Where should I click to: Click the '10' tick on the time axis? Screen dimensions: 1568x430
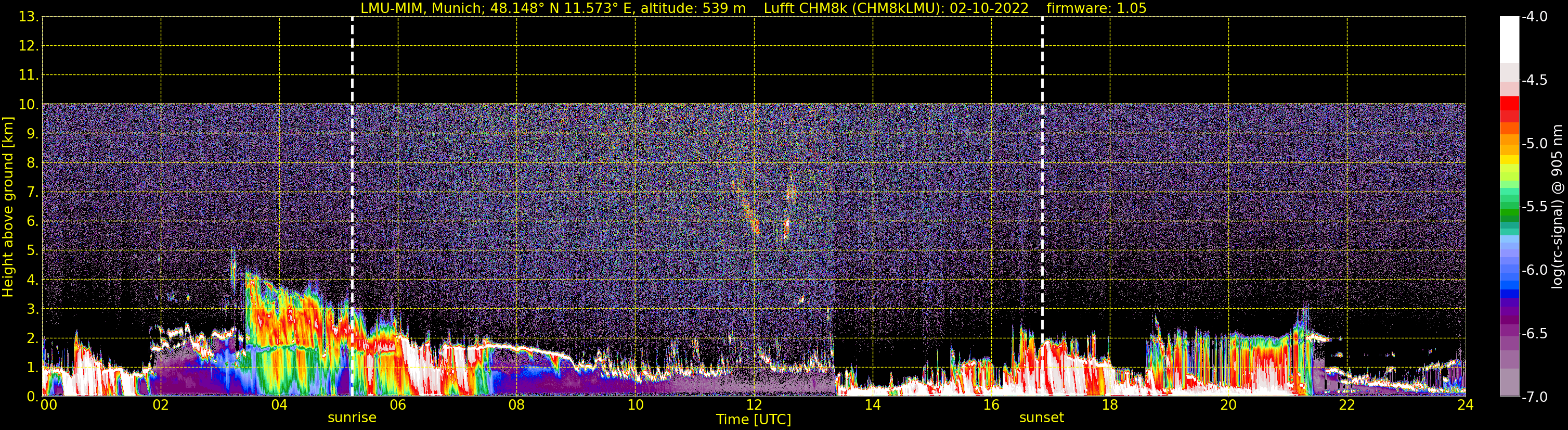[x=636, y=405]
